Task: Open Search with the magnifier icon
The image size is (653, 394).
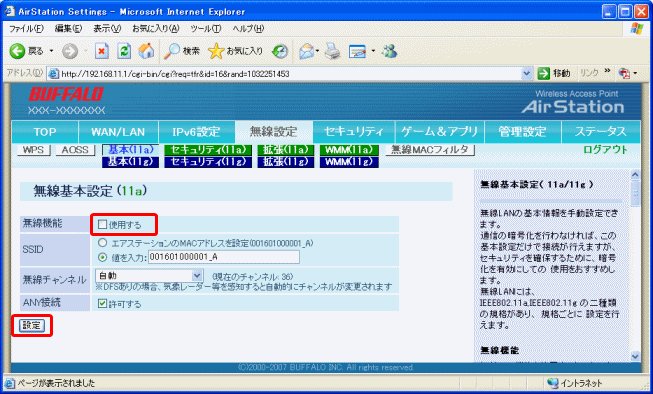Action: pyautogui.click(x=171, y=51)
